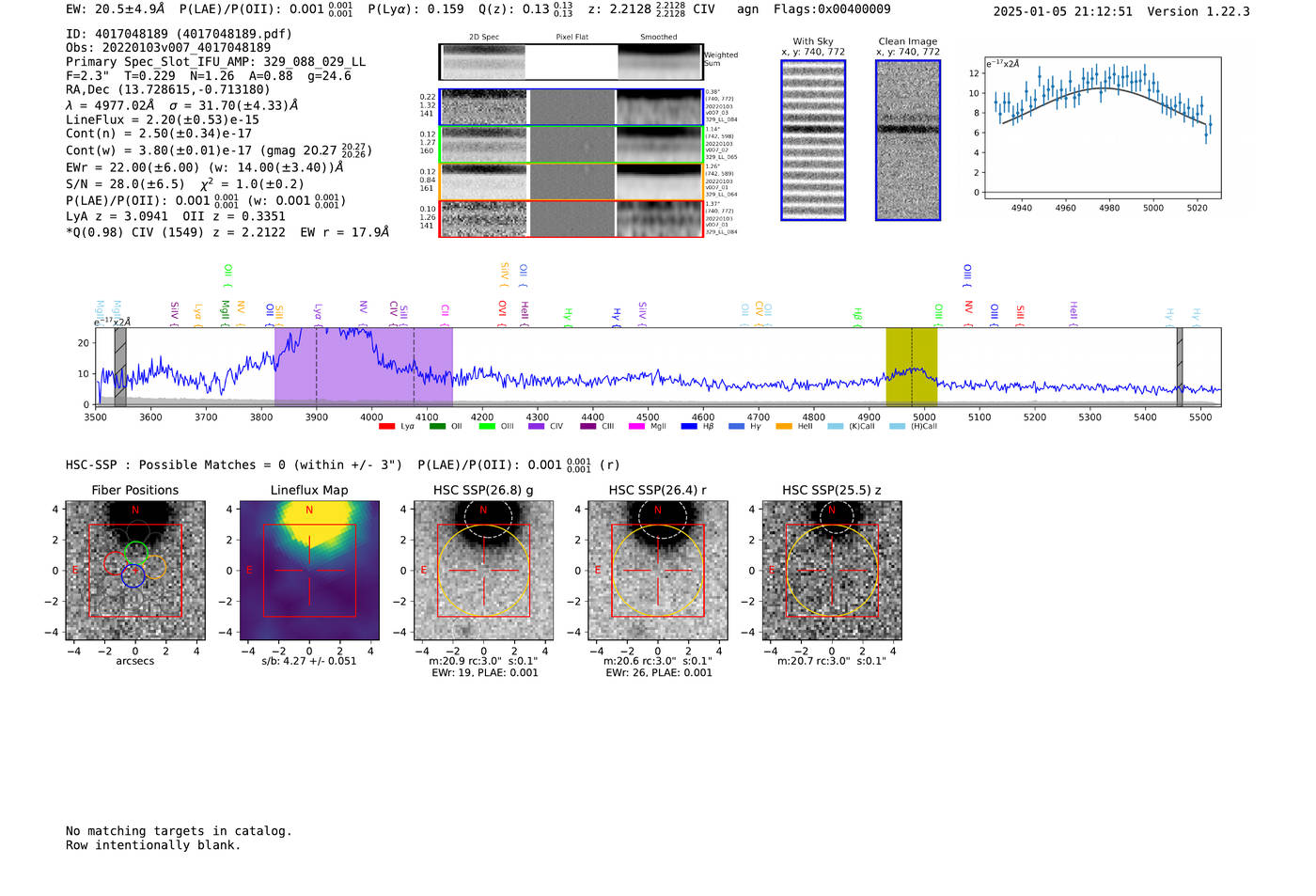Click the With Sky cutout image
Screen dimensions: 1316x896
click(813, 140)
